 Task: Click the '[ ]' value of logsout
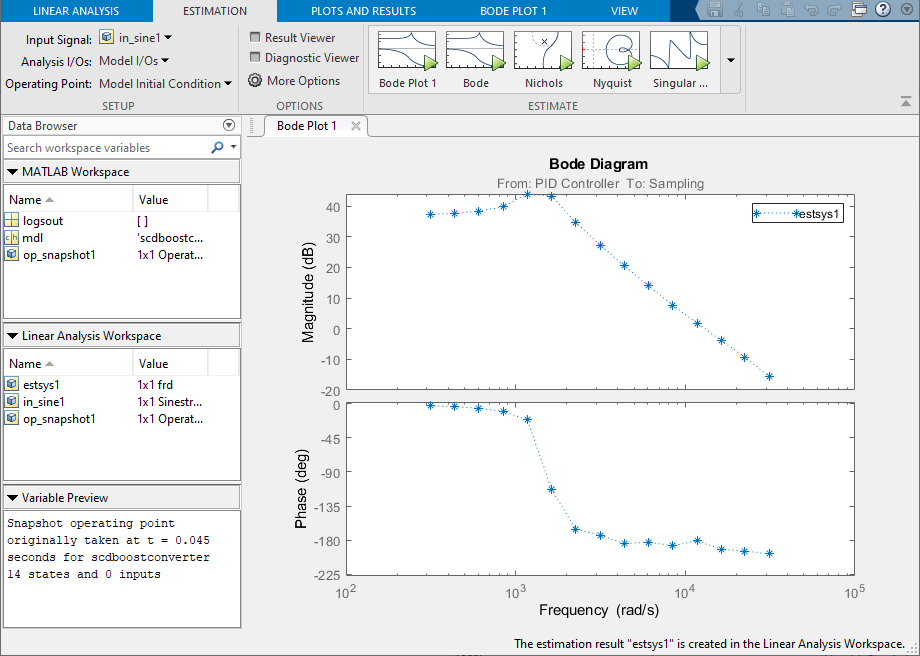coord(143,221)
